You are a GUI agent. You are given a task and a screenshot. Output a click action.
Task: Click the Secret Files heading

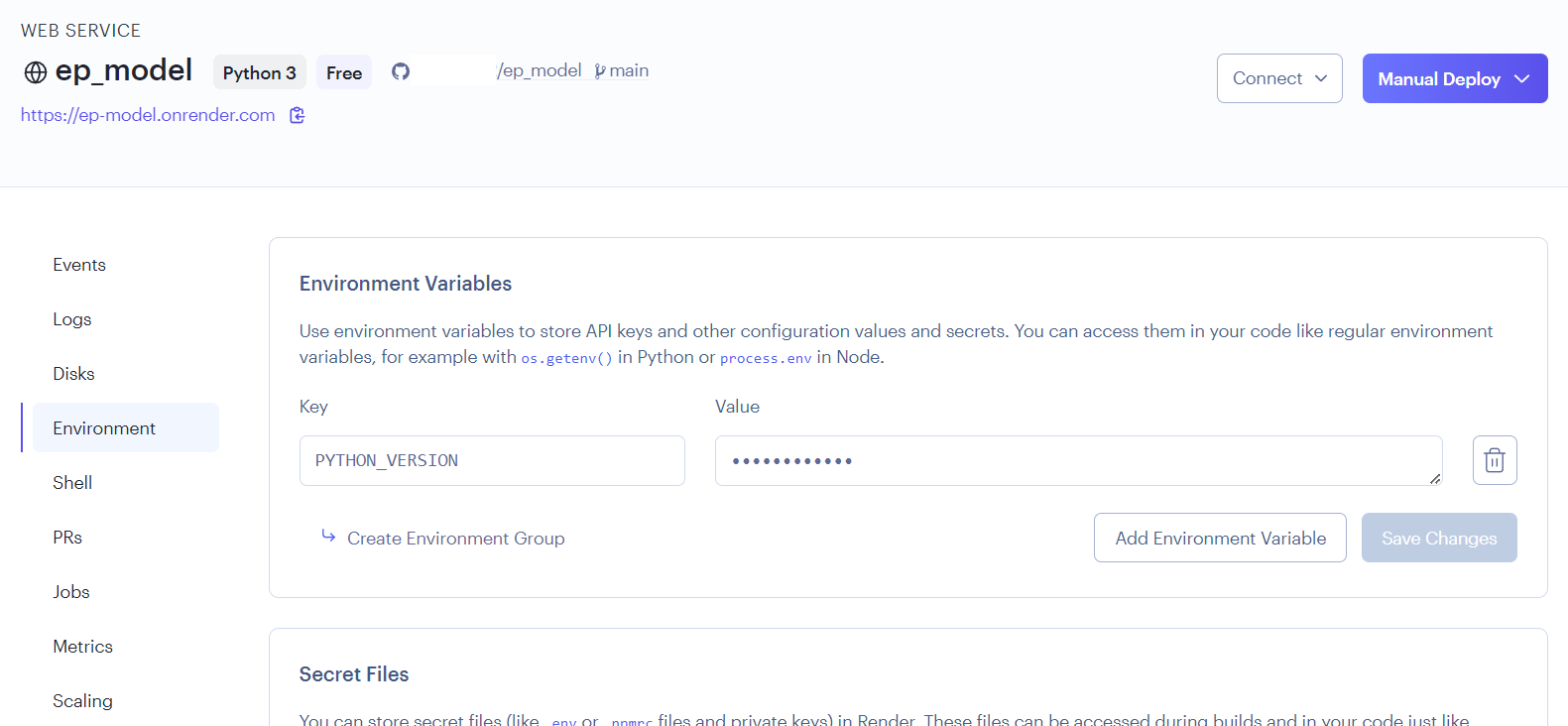[354, 674]
